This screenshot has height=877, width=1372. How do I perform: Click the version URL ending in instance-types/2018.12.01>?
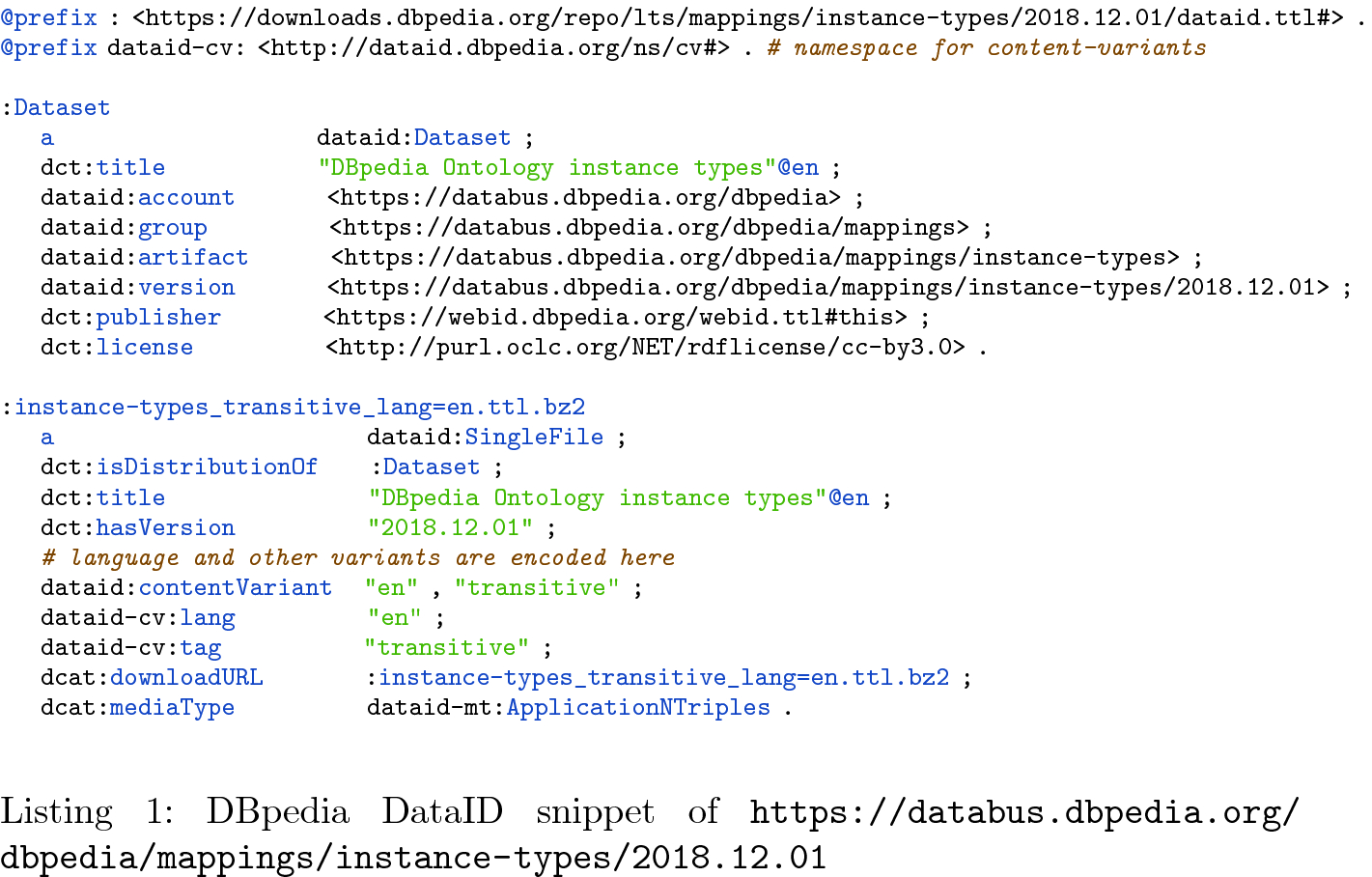tap(828, 287)
